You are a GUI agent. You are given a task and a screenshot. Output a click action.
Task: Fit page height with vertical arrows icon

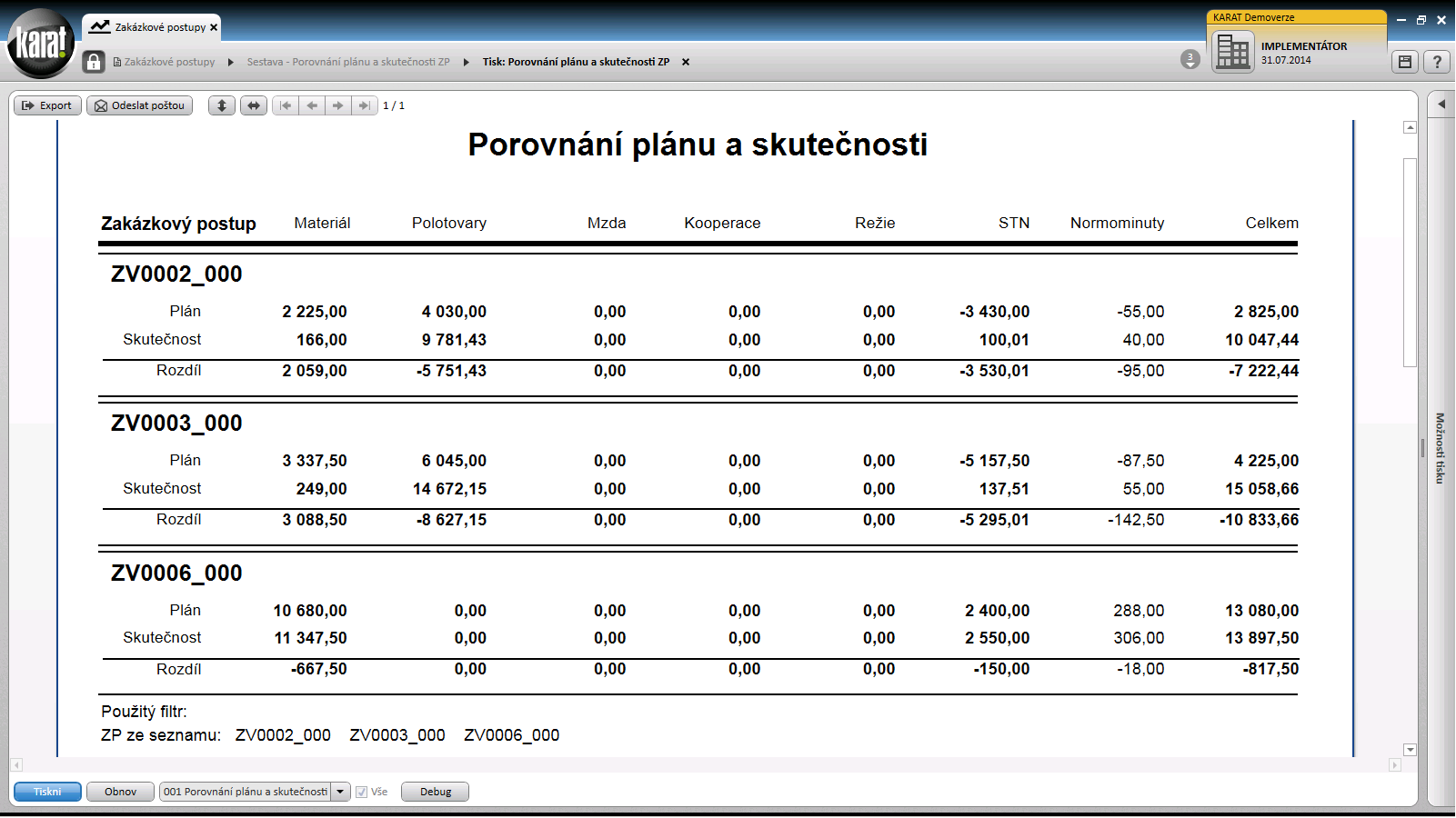click(x=222, y=105)
